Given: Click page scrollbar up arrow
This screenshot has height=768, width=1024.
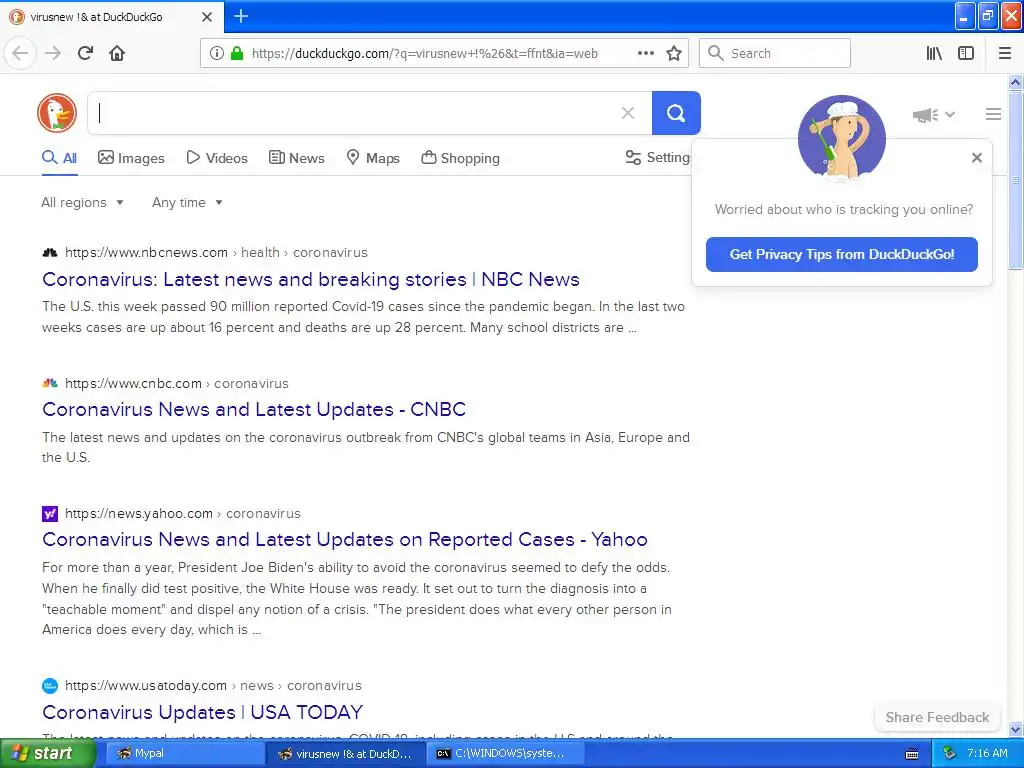Looking at the screenshot, I should [x=1015, y=82].
